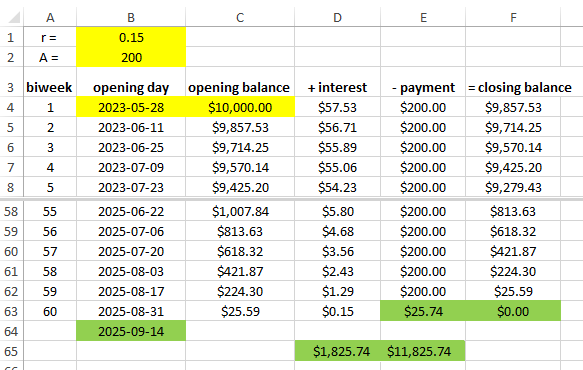Select column B header
Screen dimensions: 583x370
coord(131,17)
